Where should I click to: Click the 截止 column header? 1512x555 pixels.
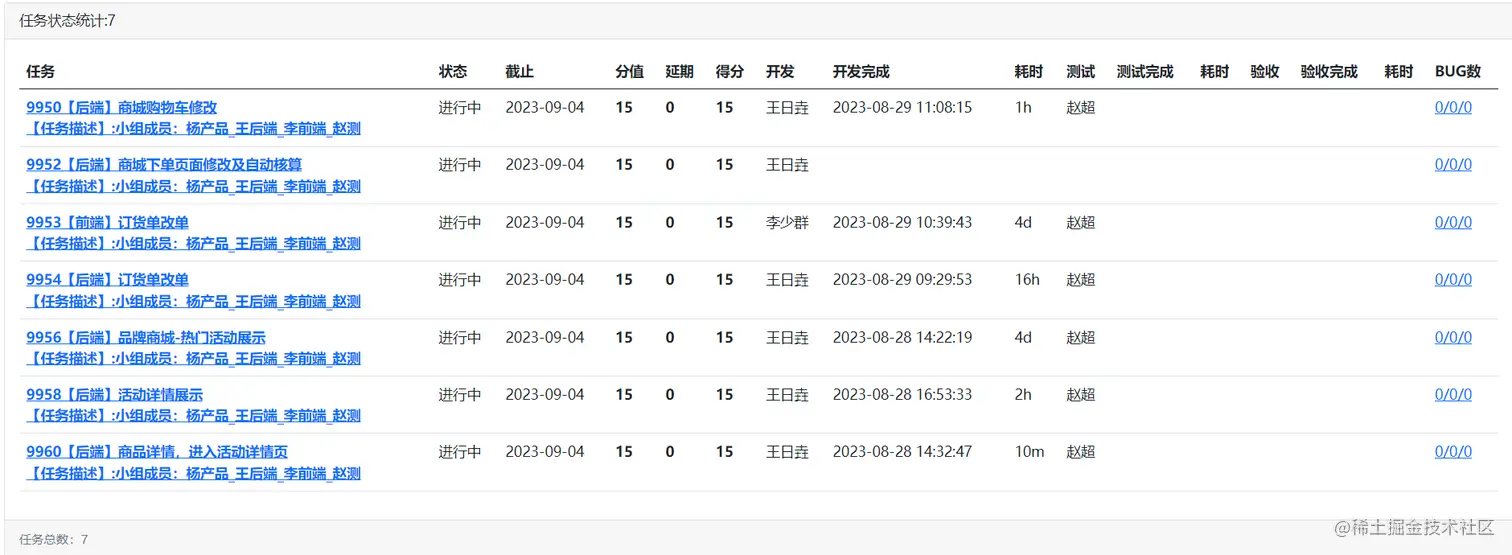pos(519,71)
